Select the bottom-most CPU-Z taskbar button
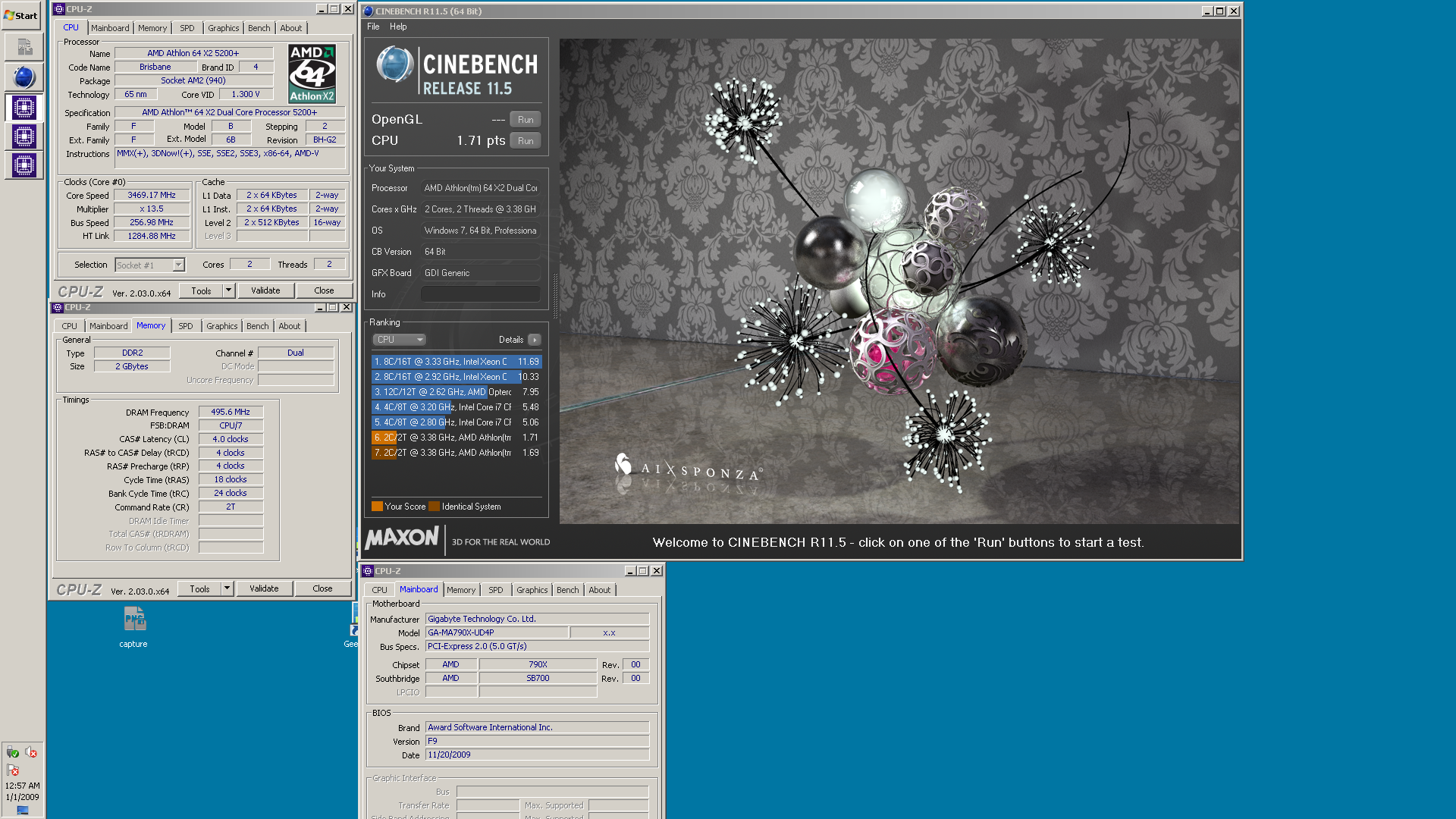 tap(24, 165)
